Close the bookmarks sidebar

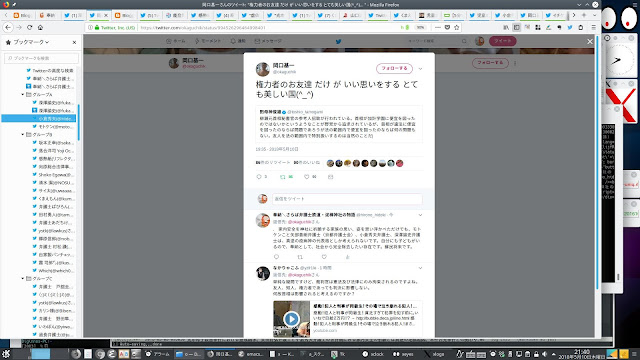(74, 42)
